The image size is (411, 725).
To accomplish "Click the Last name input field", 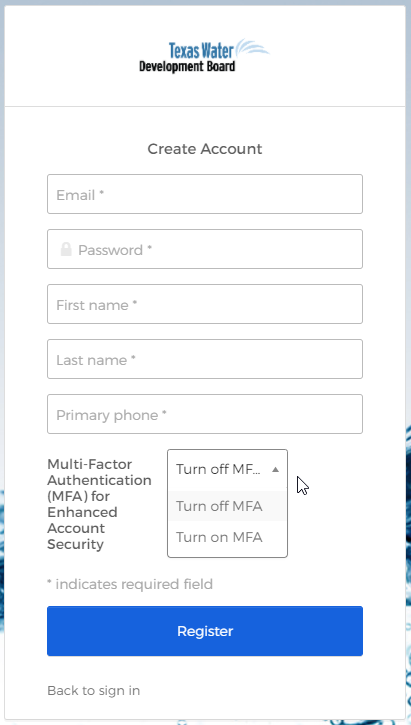I will click(205, 359).
